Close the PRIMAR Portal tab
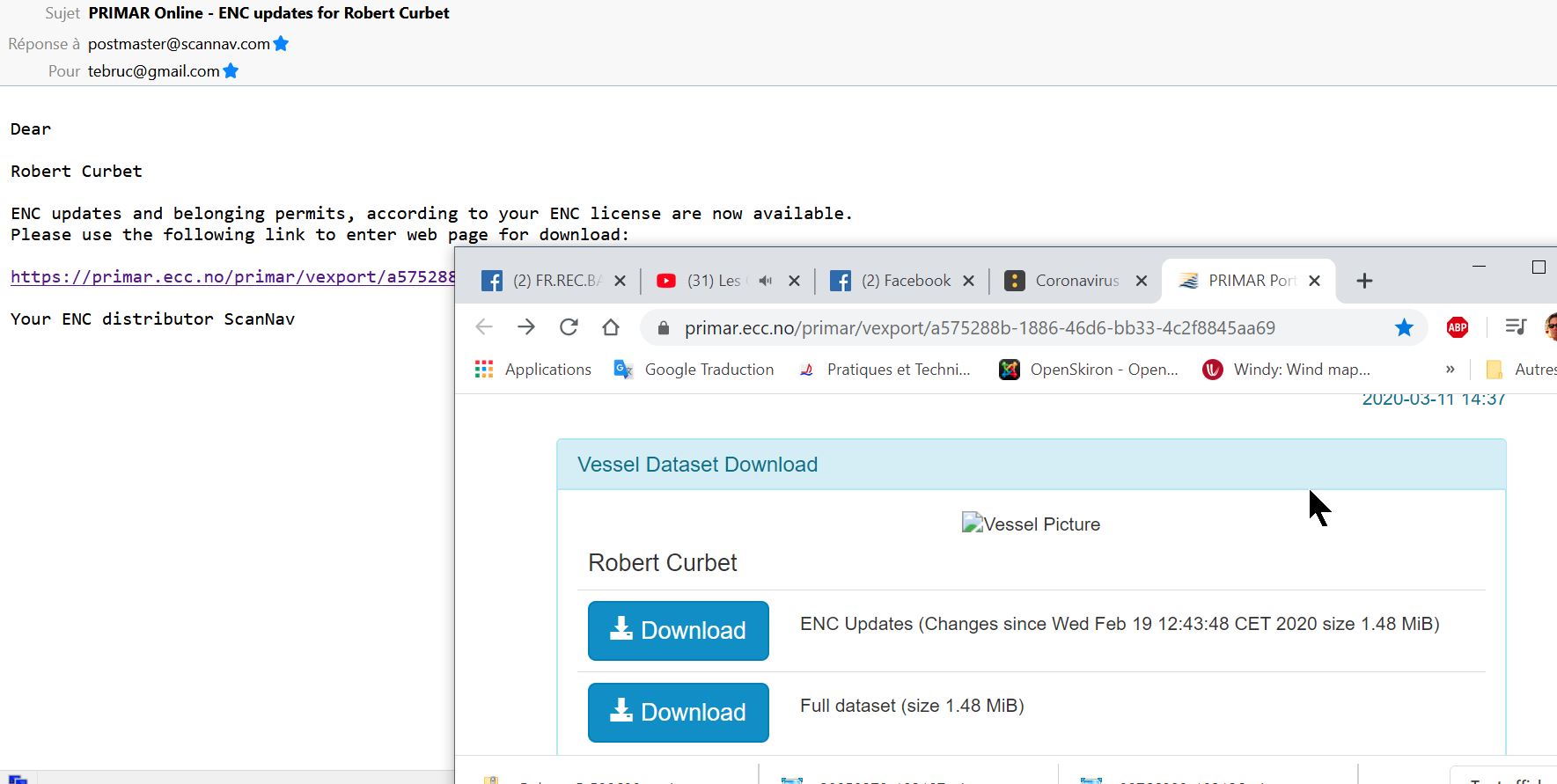The width and height of the screenshot is (1557, 784). [x=1314, y=281]
